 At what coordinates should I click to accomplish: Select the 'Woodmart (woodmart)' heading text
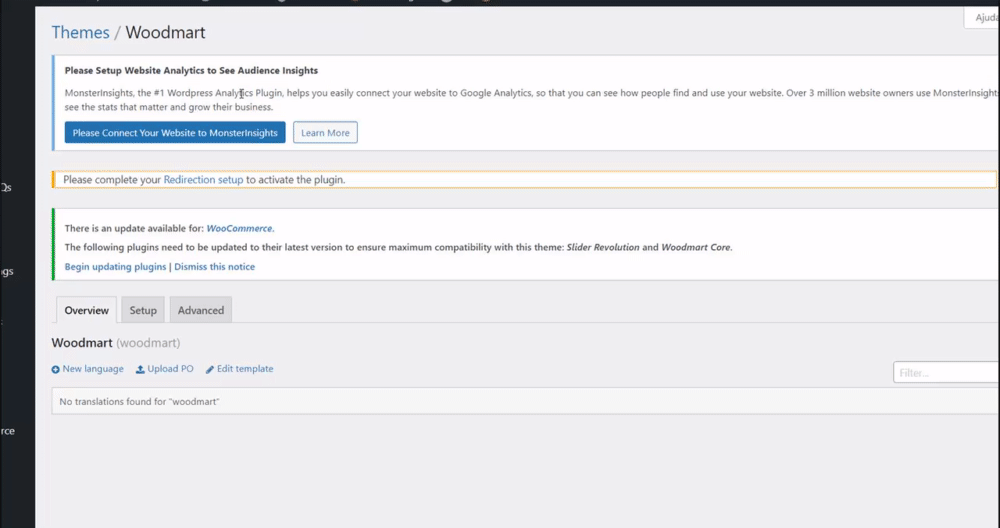click(116, 343)
